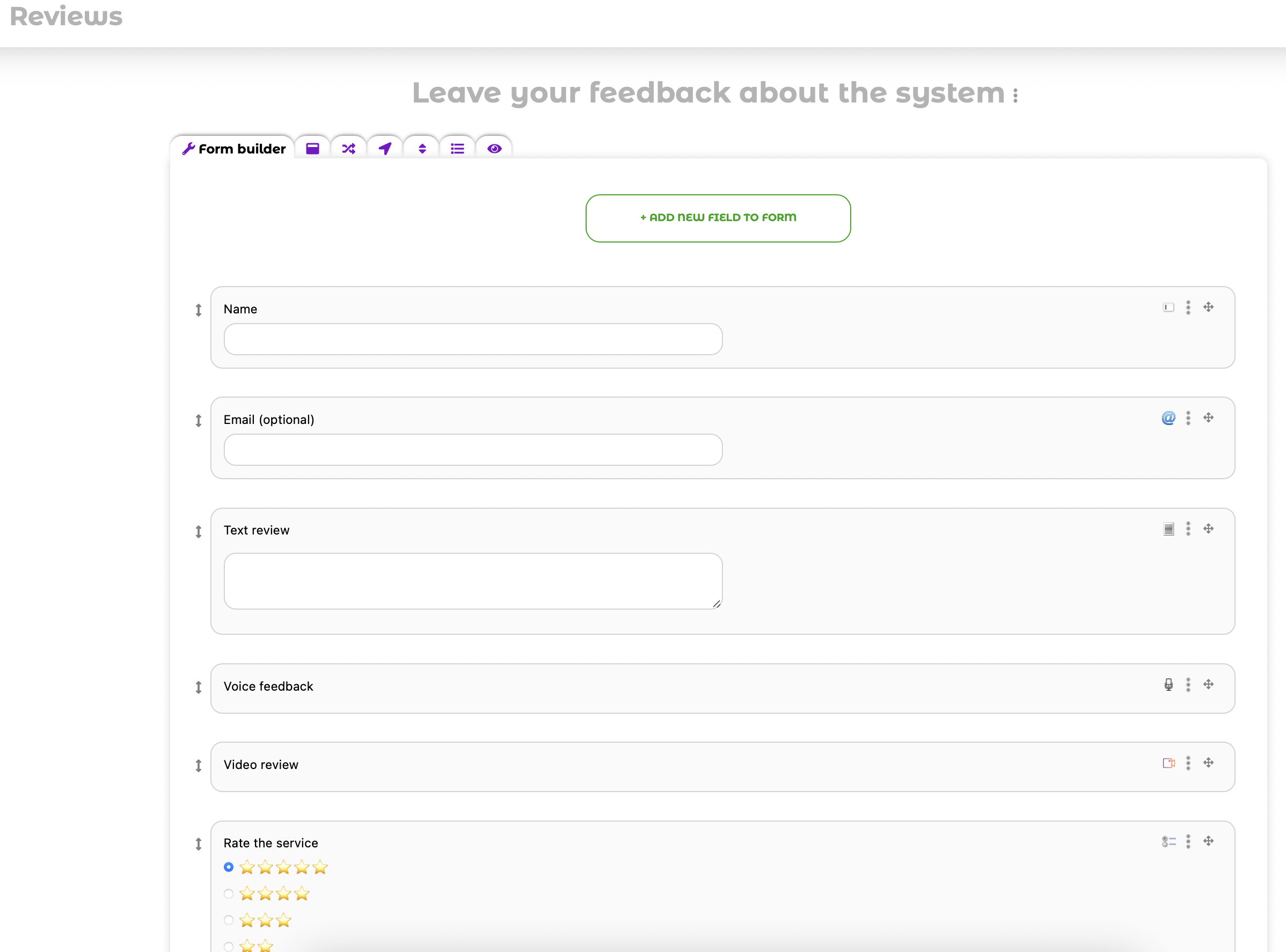Click the microphone icon in Voice feedback
Screen dimensions: 1286x952
point(1168,685)
